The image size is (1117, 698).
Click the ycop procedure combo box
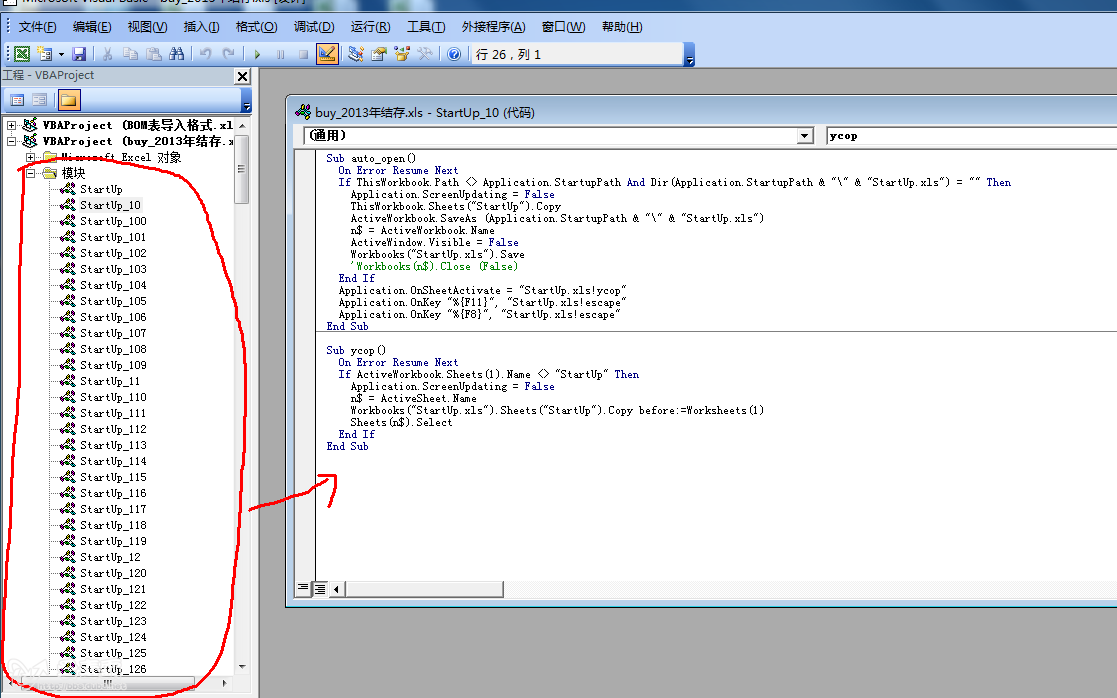point(972,135)
